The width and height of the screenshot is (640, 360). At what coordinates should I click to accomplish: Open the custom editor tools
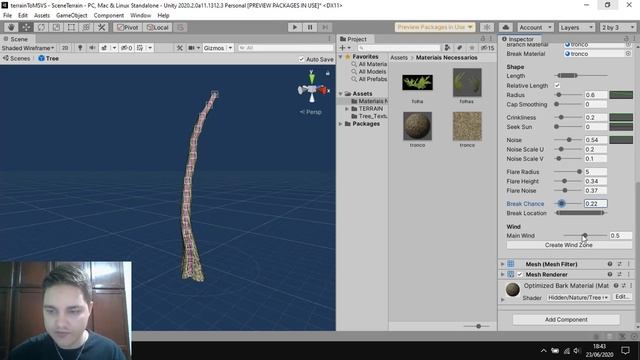[x=101, y=27]
